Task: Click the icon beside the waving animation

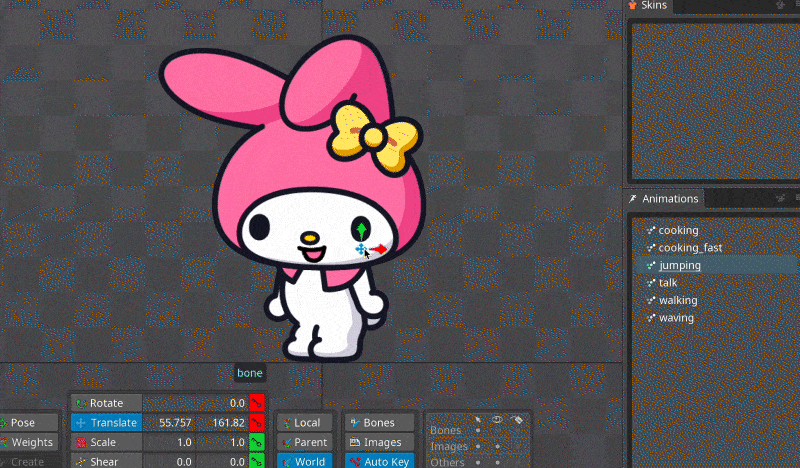Action: 651,317
